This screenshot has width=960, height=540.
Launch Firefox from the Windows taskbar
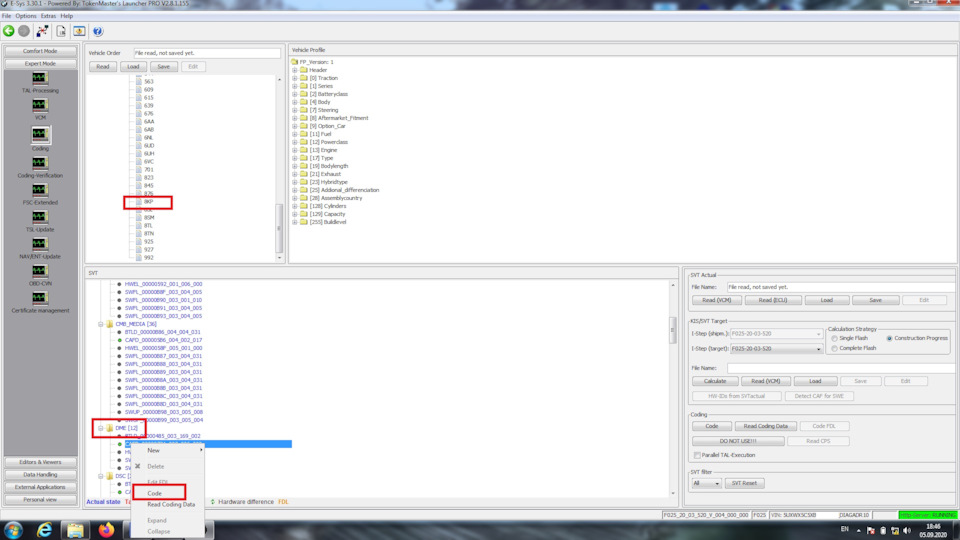click(x=107, y=530)
